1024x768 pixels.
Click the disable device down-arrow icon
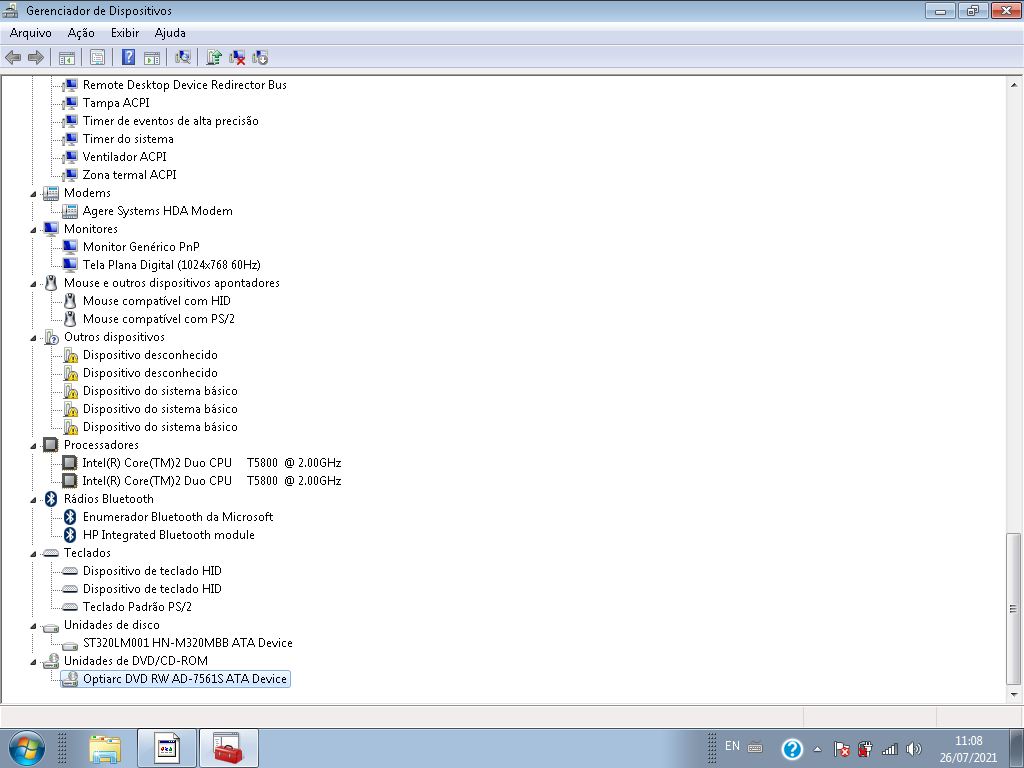point(260,57)
